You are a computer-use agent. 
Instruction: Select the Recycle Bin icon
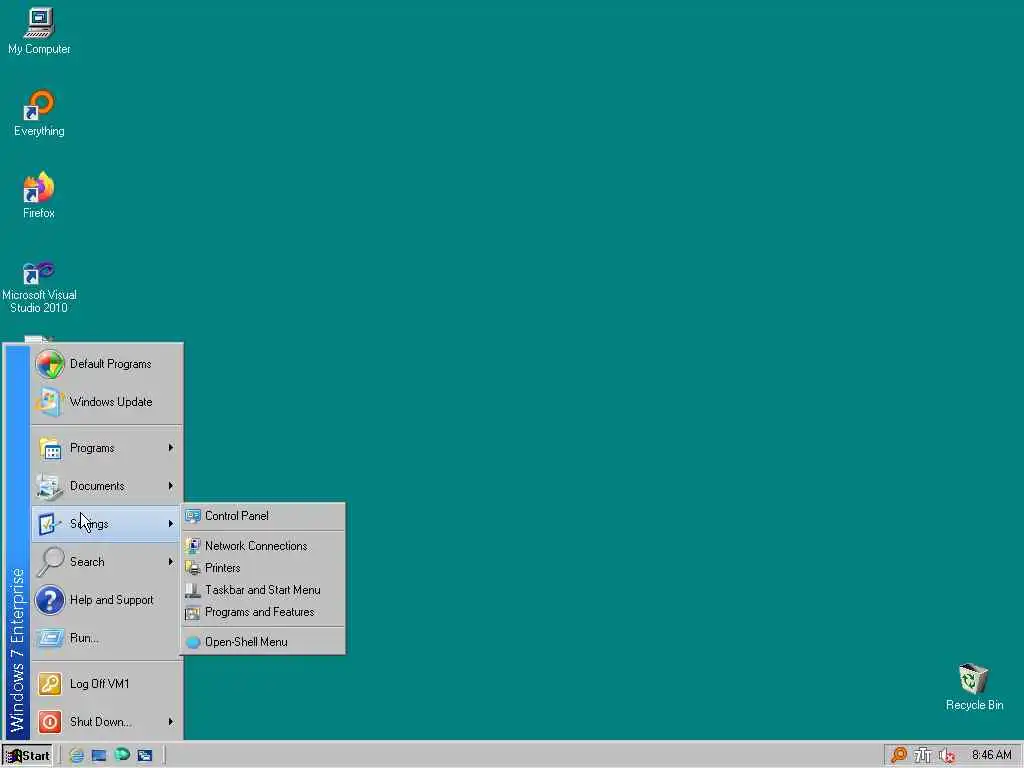coord(974,687)
